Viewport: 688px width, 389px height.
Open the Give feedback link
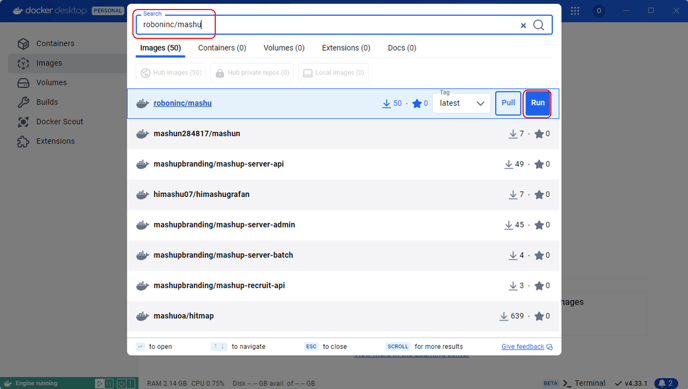pos(527,346)
